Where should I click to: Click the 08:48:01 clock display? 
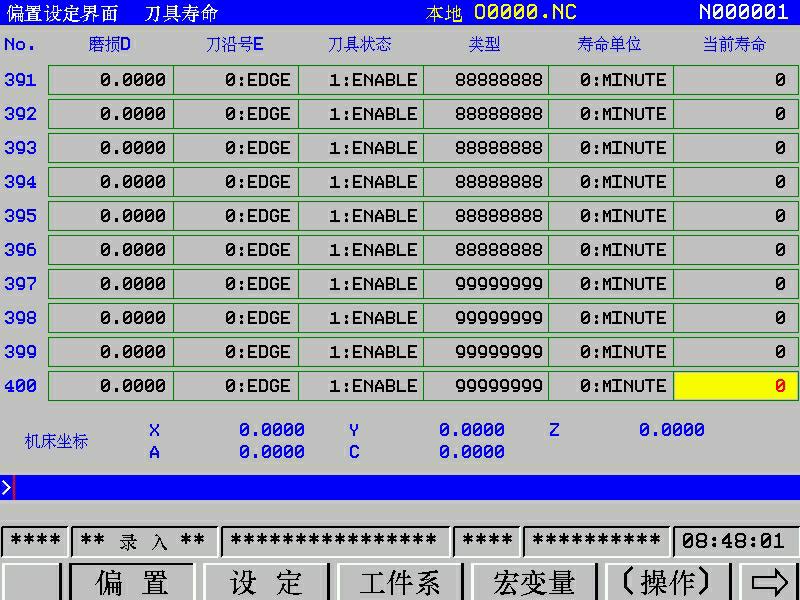(733, 541)
